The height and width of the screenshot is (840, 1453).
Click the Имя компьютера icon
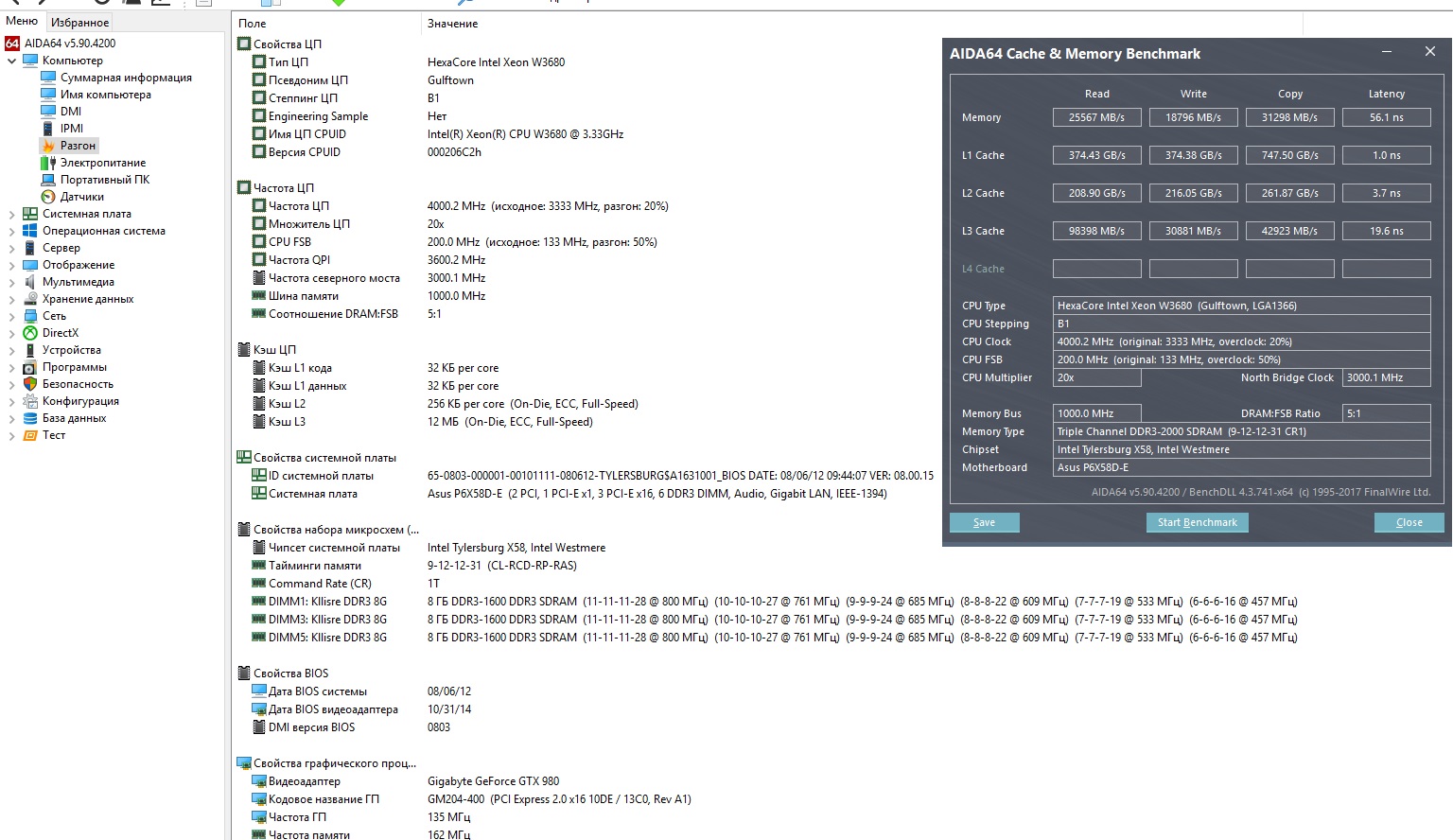click(48, 95)
